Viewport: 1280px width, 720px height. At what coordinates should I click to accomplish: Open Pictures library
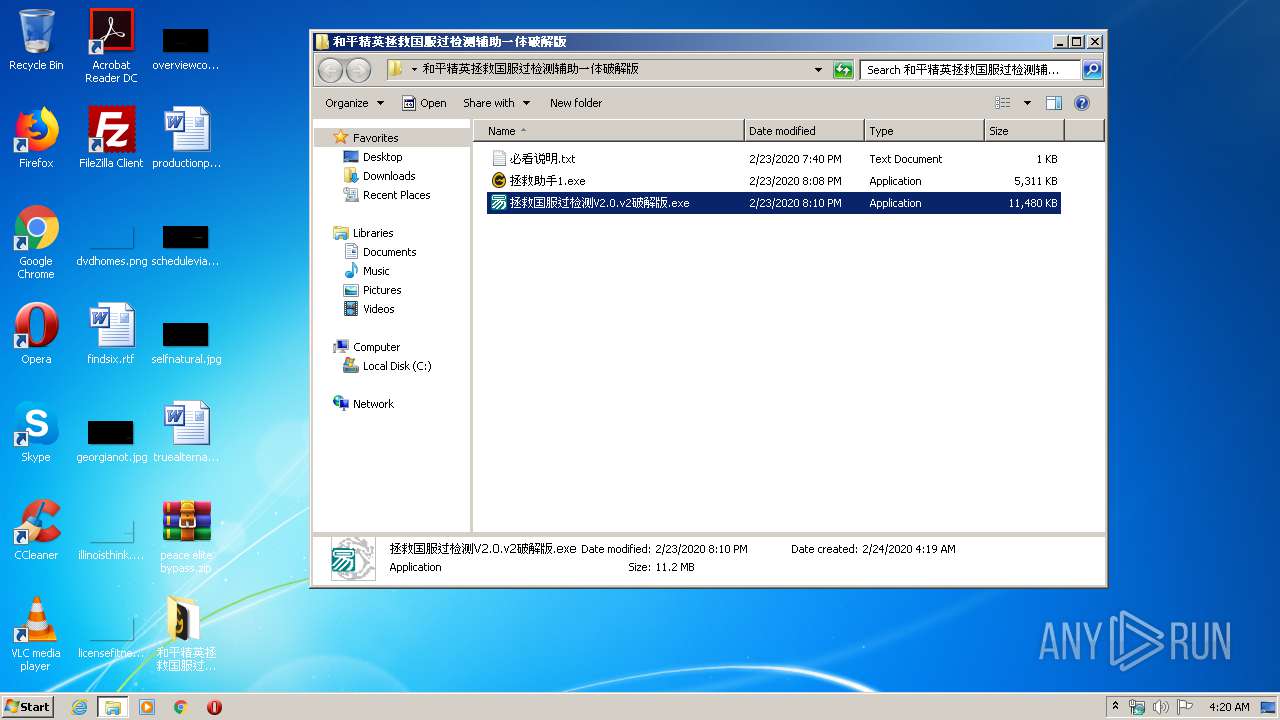click(382, 290)
